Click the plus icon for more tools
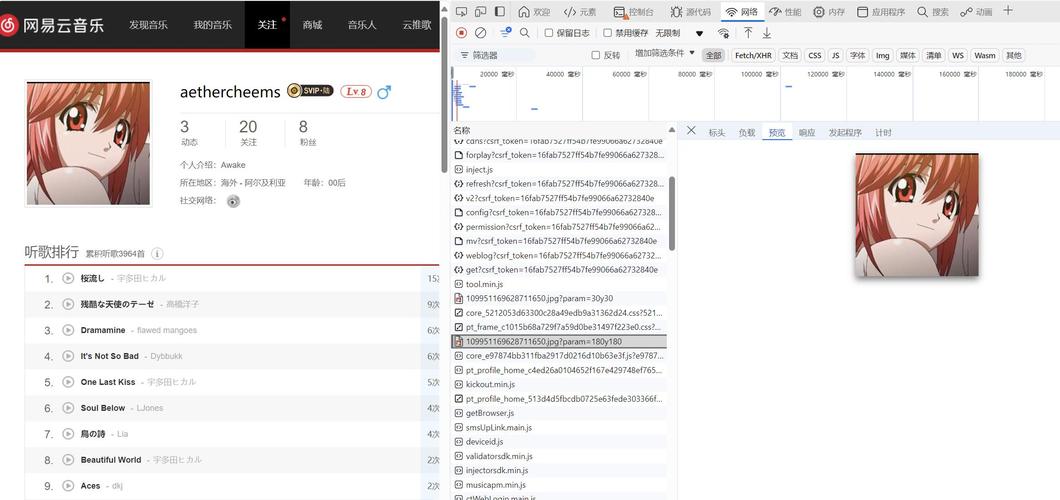The height and width of the screenshot is (500, 1060). 1008,11
